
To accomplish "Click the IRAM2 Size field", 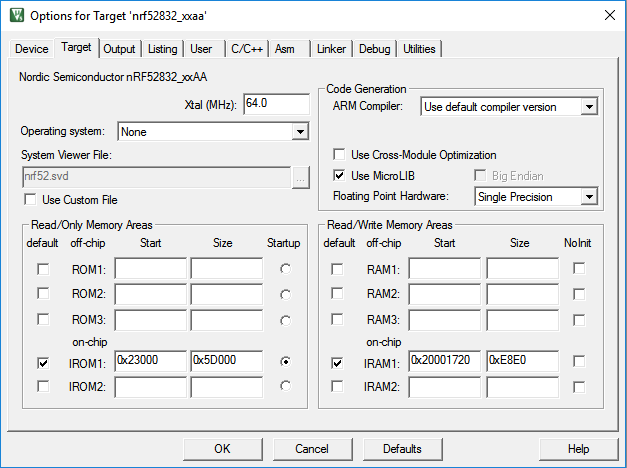I will click(x=523, y=387).
